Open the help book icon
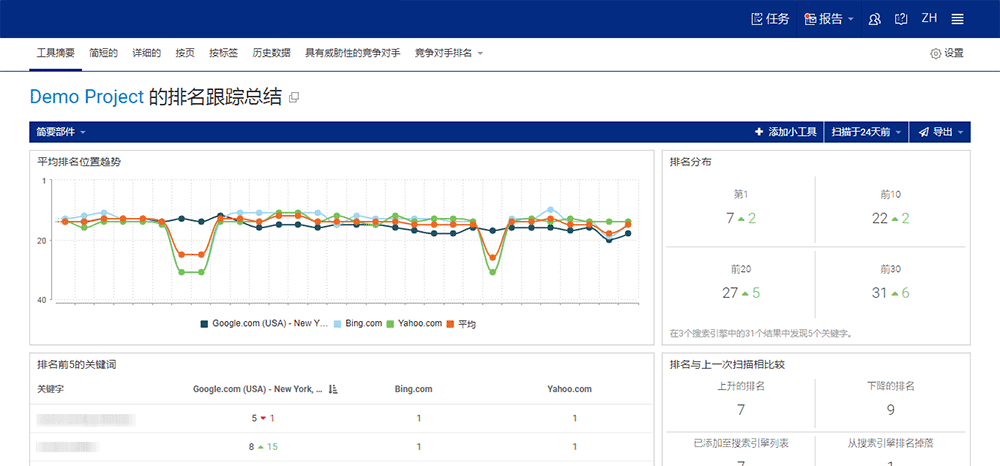The width and height of the screenshot is (1000, 466). [901, 18]
